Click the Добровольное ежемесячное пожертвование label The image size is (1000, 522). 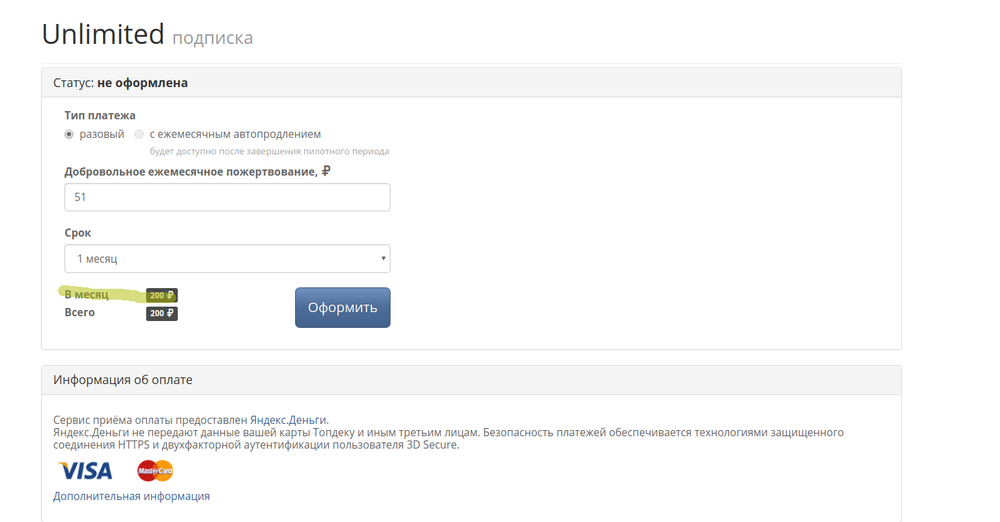point(191,172)
